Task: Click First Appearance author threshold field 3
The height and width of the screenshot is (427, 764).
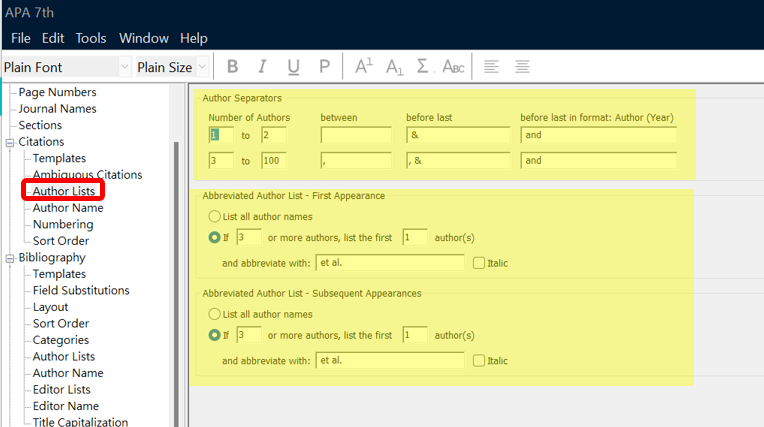Action: tap(249, 237)
